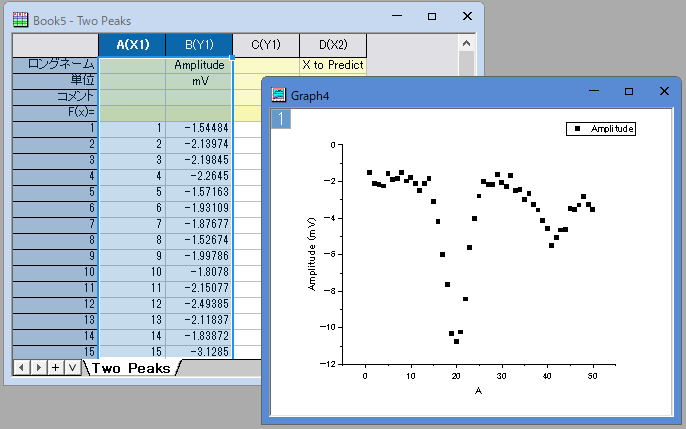
Task: Select graph layer 1 icon
Action: (x=281, y=119)
